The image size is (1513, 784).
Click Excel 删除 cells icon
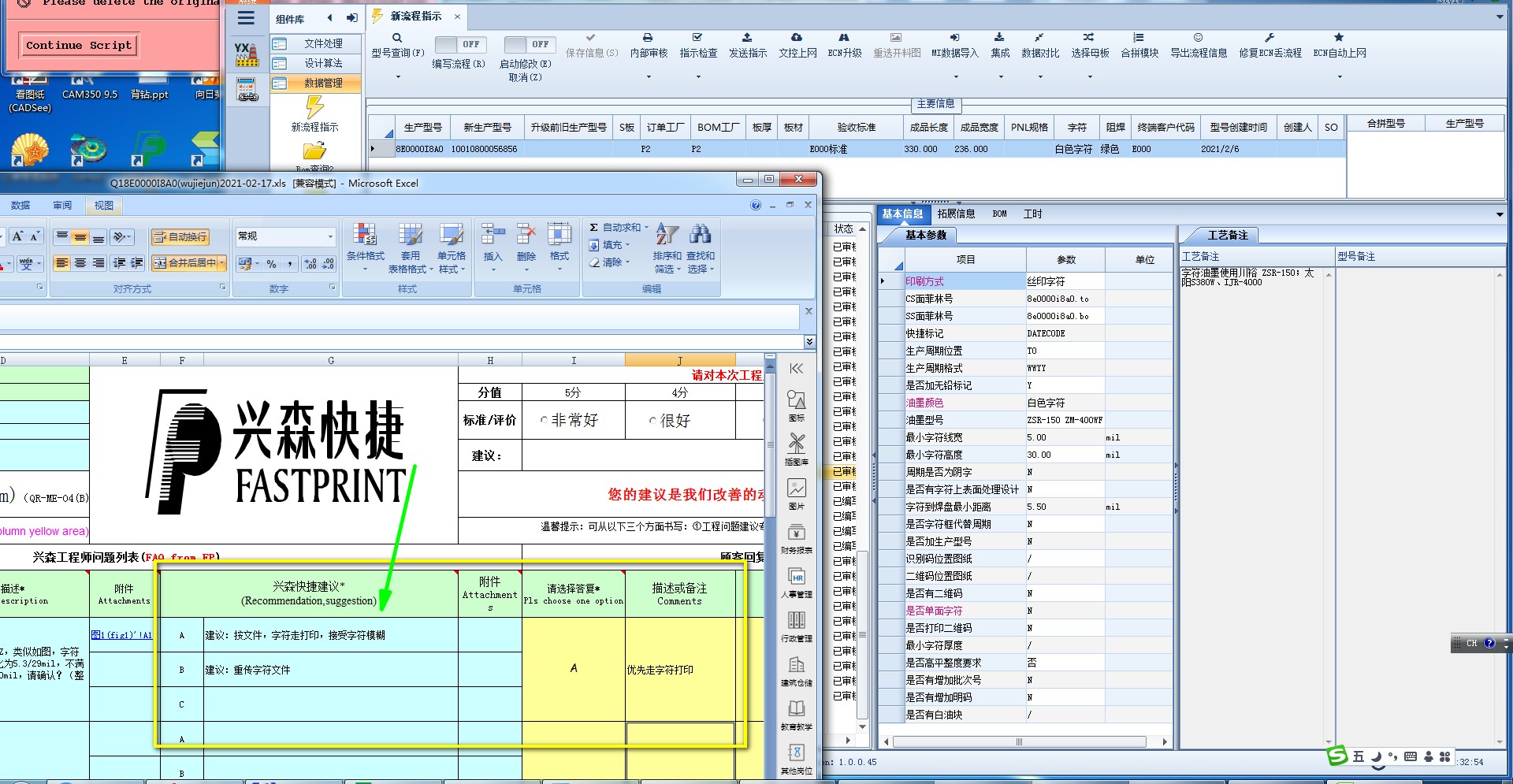(x=526, y=235)
